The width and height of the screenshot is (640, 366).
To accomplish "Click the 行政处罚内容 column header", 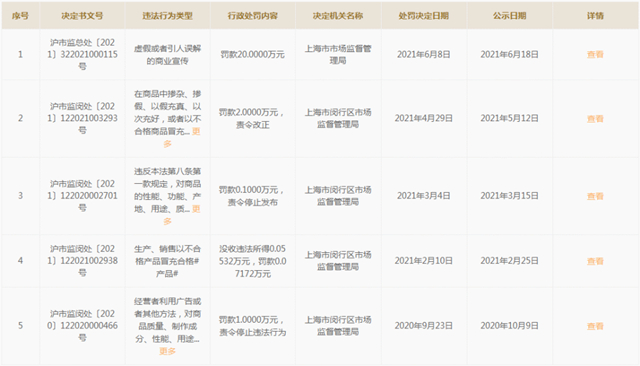I will click(x=253, y=16).
